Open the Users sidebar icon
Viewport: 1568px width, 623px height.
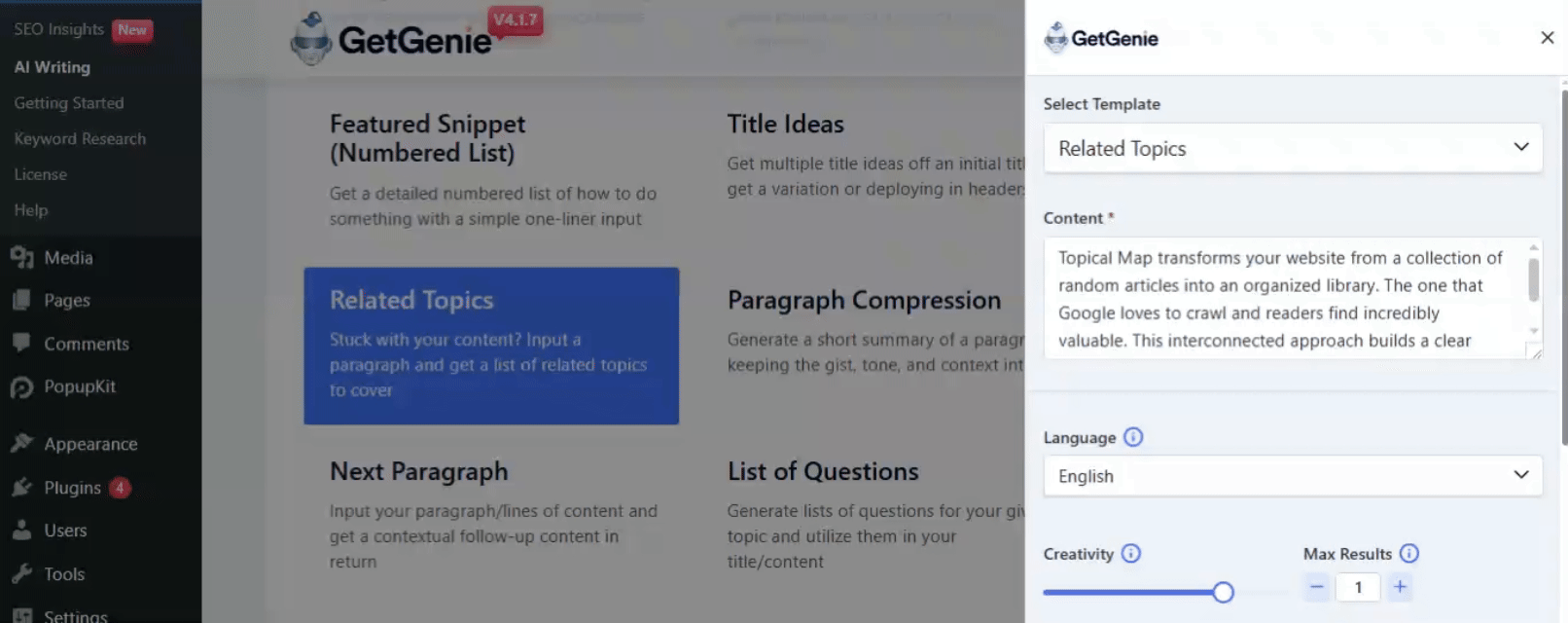point(21,531)
